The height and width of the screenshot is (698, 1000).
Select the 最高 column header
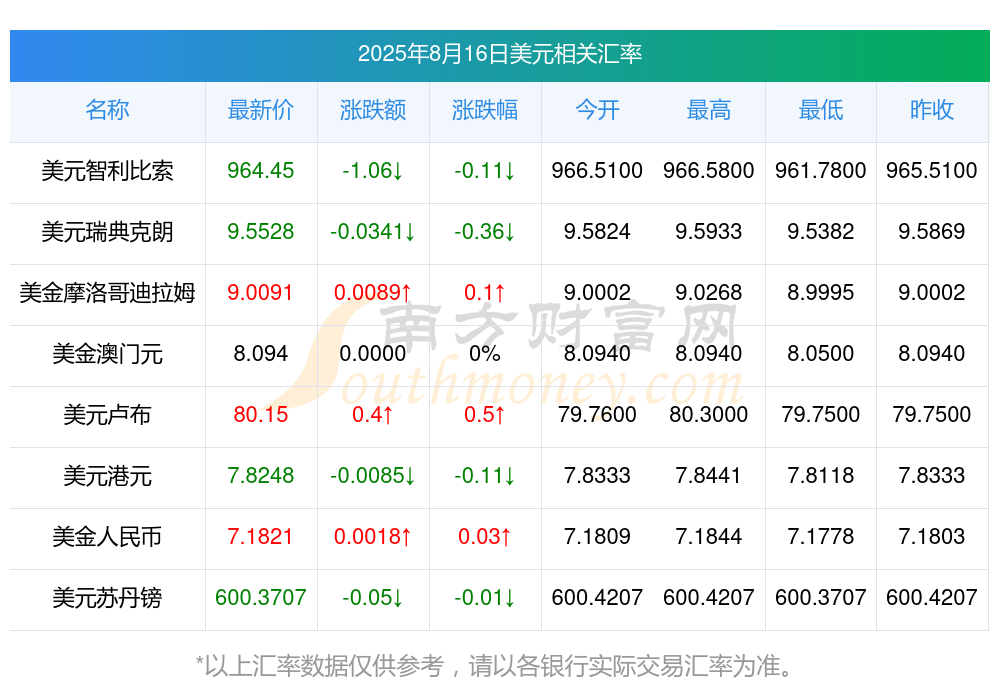(x=709, y=110)
